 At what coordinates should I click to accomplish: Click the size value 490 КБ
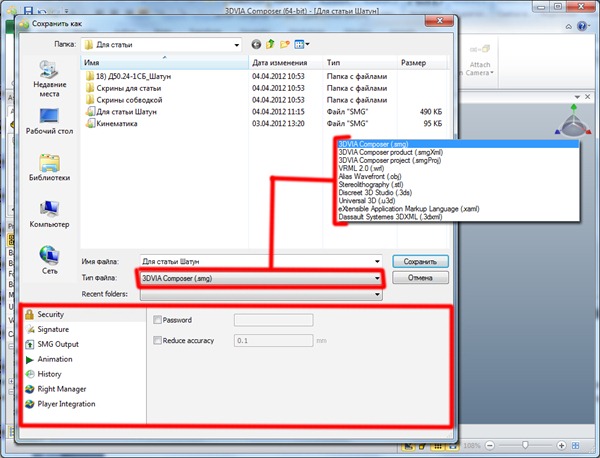pyautogui.click(x=430, y=112)
